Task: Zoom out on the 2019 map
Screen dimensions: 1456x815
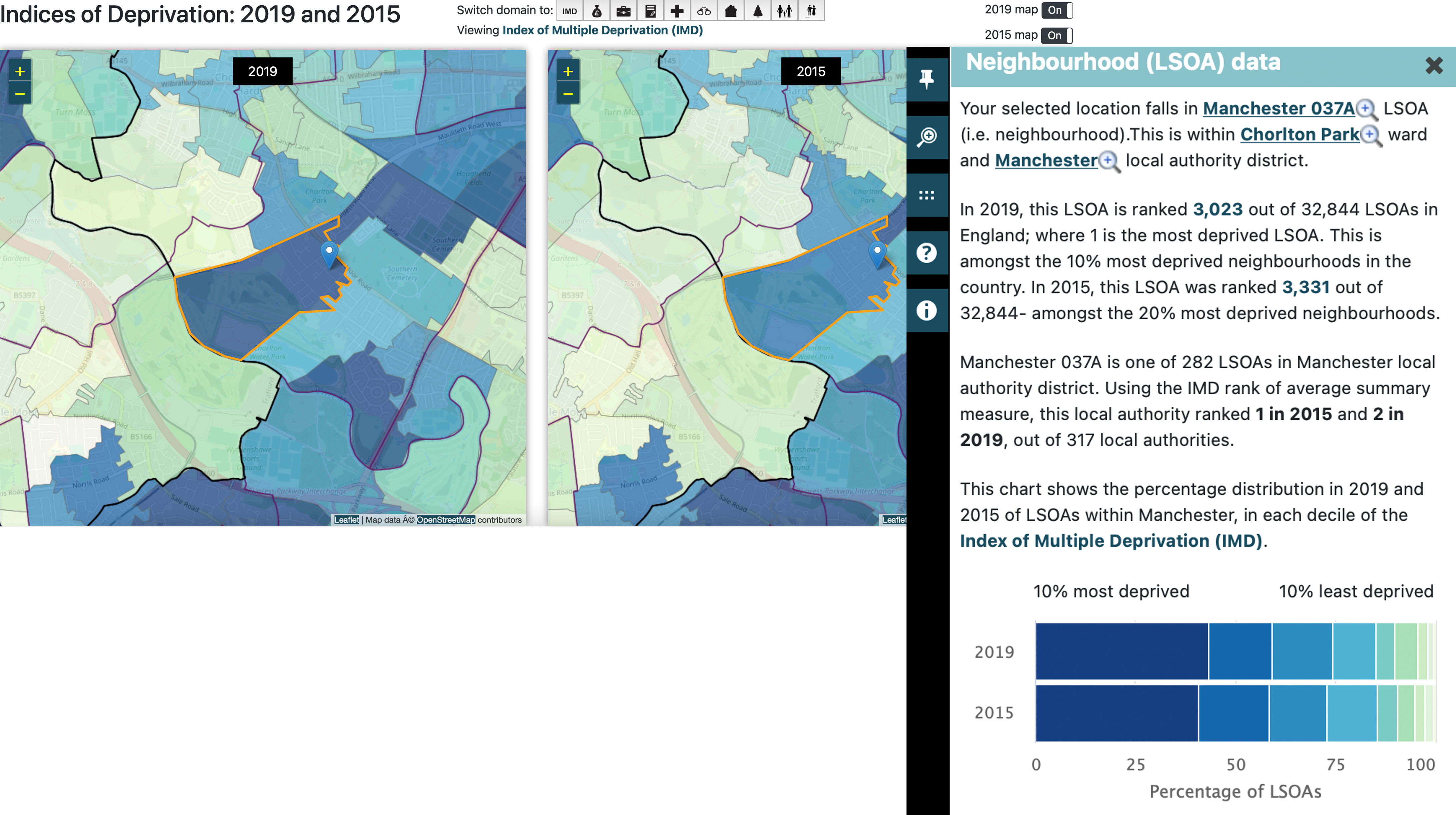Action: pyautogui.click(x=20, y=94)
